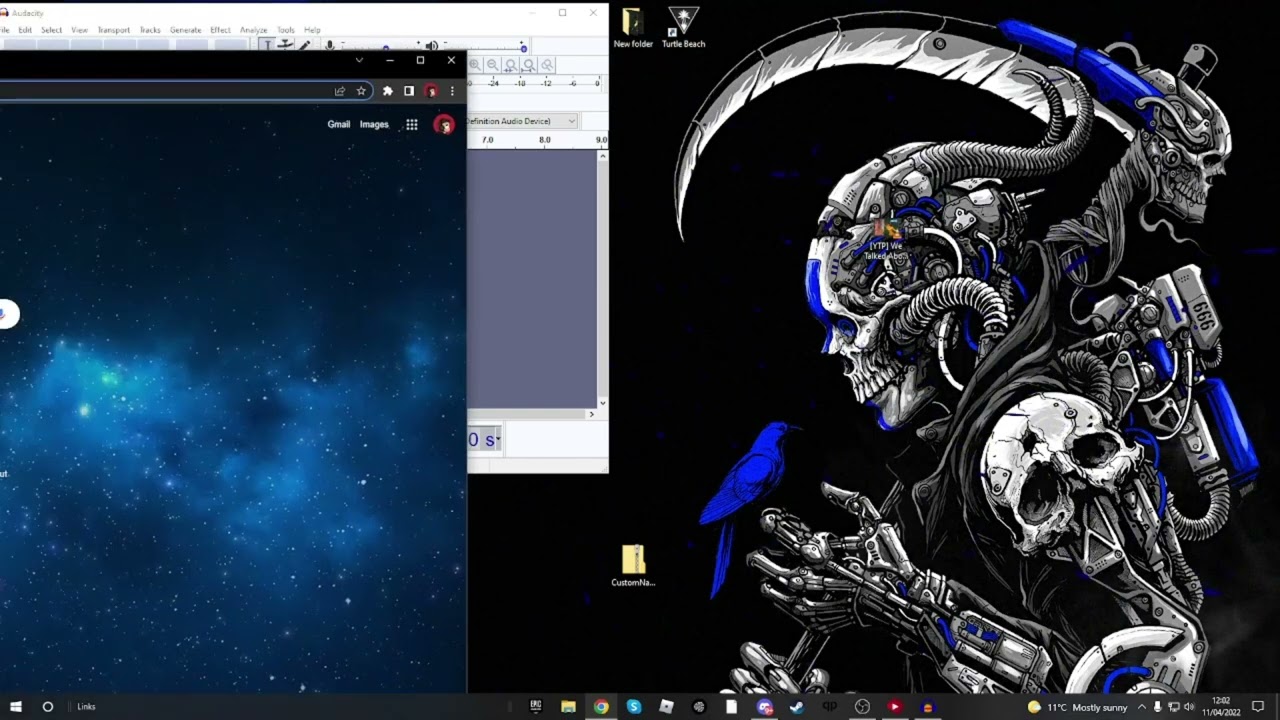
Task: Open the Audacity Analyze menu
Action: click(253, 30)
